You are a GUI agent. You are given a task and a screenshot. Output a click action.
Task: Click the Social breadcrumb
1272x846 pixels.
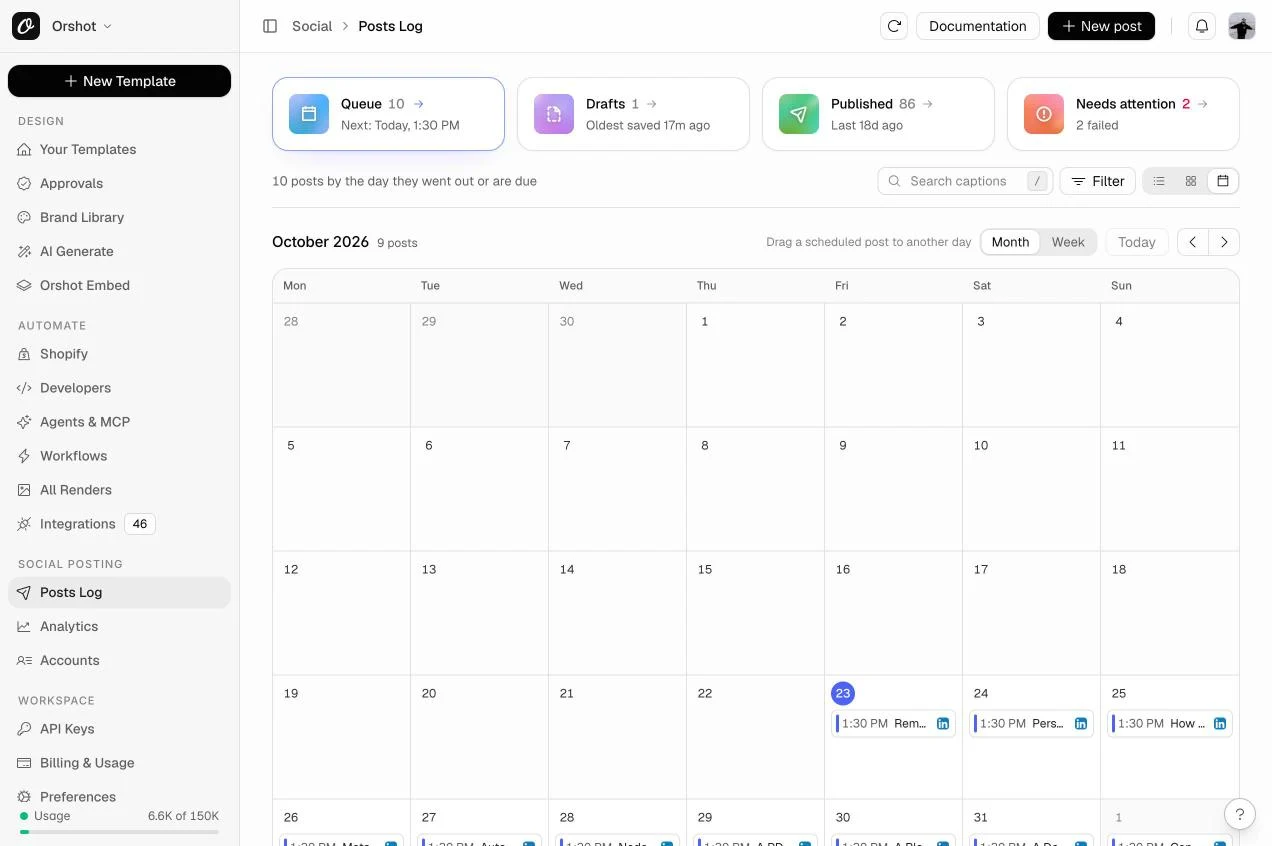tap(312, 26)
